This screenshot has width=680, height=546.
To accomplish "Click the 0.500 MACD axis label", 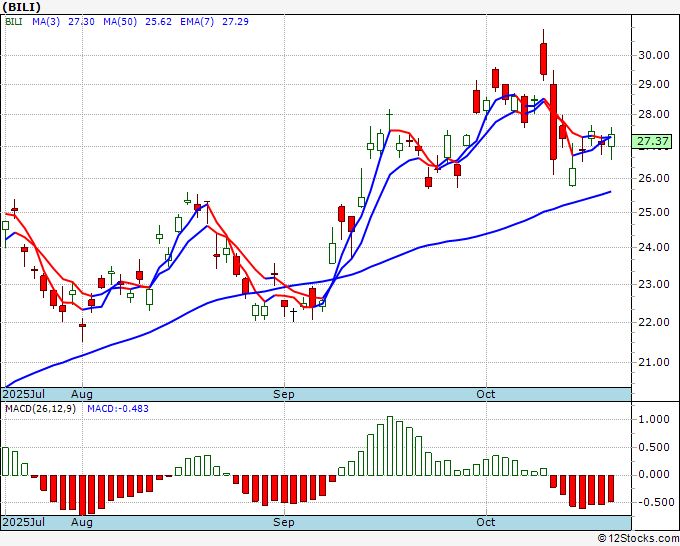I will pyautogui.click(x=654, y=447).
